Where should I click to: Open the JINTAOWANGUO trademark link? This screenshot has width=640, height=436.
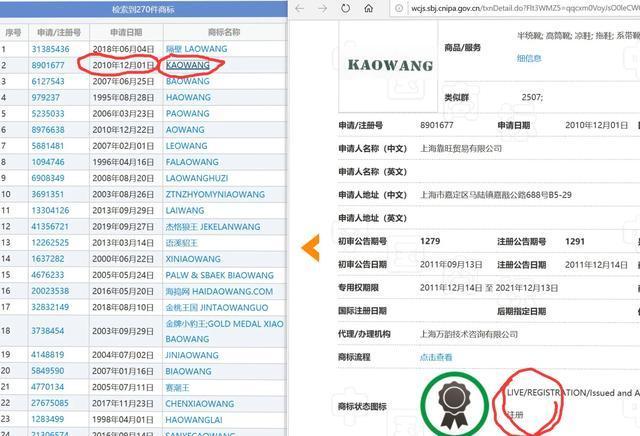click(x=217, y=307)
